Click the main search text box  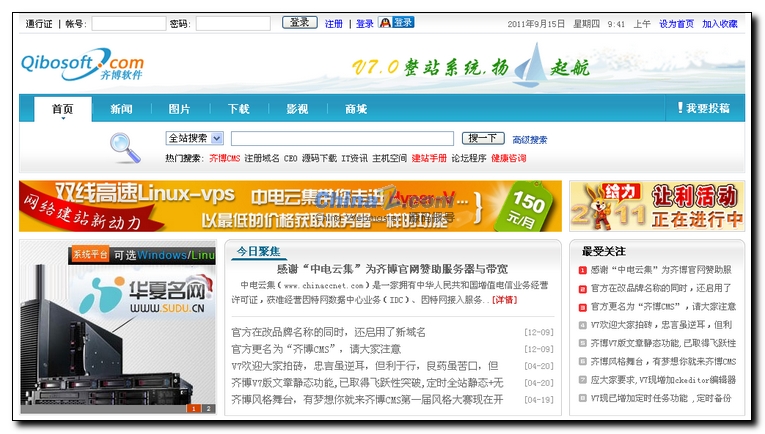coord(342,138)
